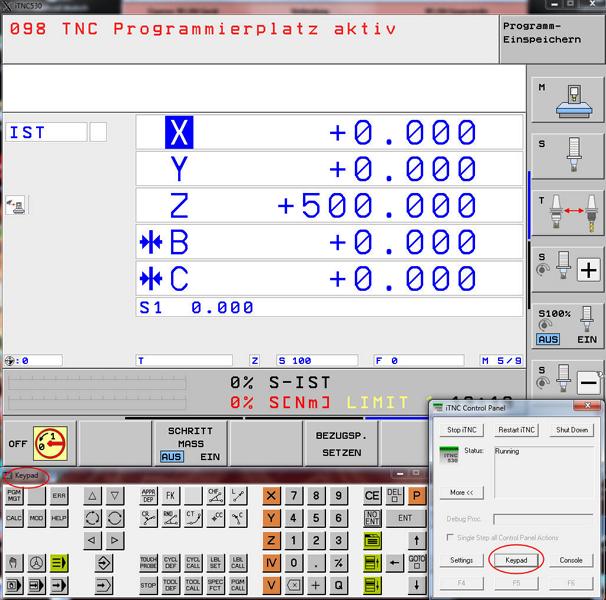Click the Restart iTNC button
The width and height of the screenshot is (606, 600).
pos(516,430)
